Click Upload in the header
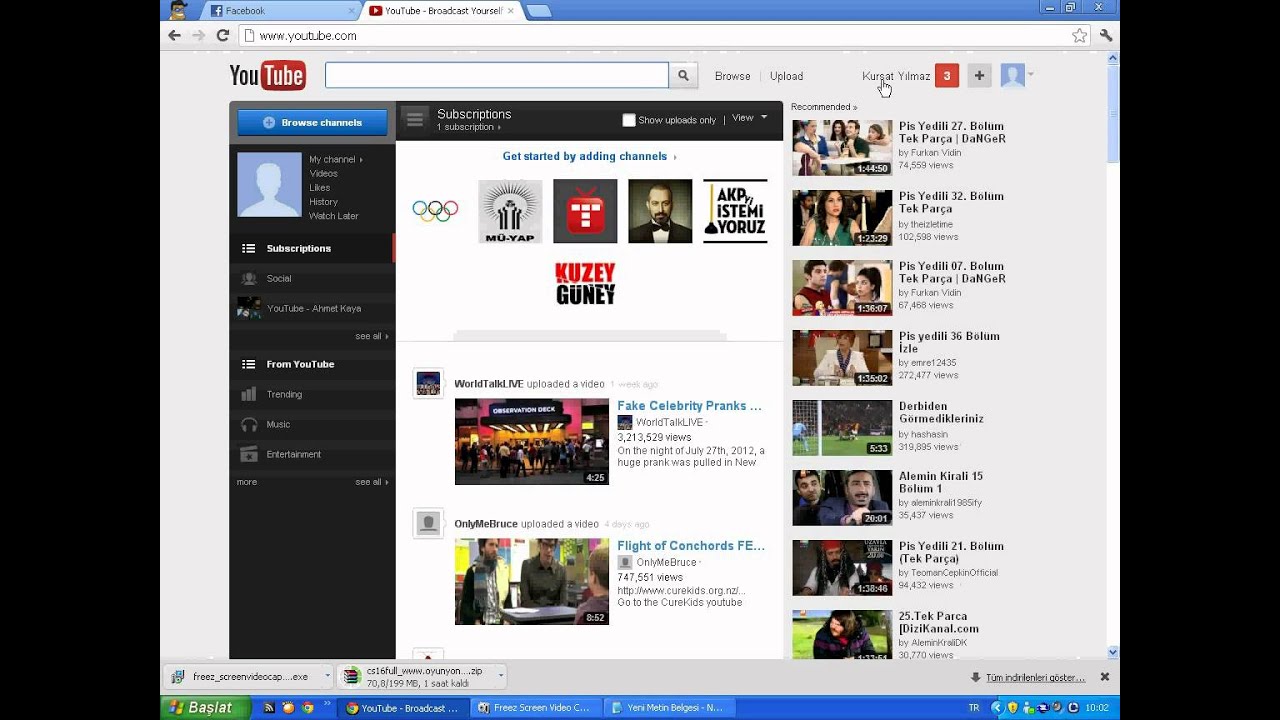The height and width of the screenshot is (720, 1280). [x=786, y=76]
